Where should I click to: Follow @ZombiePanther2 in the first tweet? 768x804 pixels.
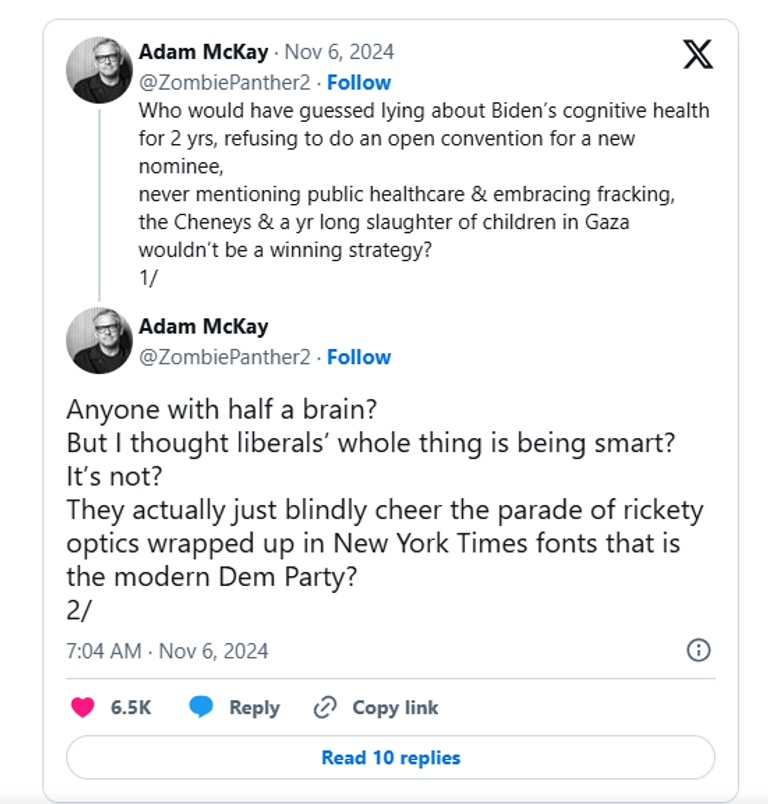(359, 82)
